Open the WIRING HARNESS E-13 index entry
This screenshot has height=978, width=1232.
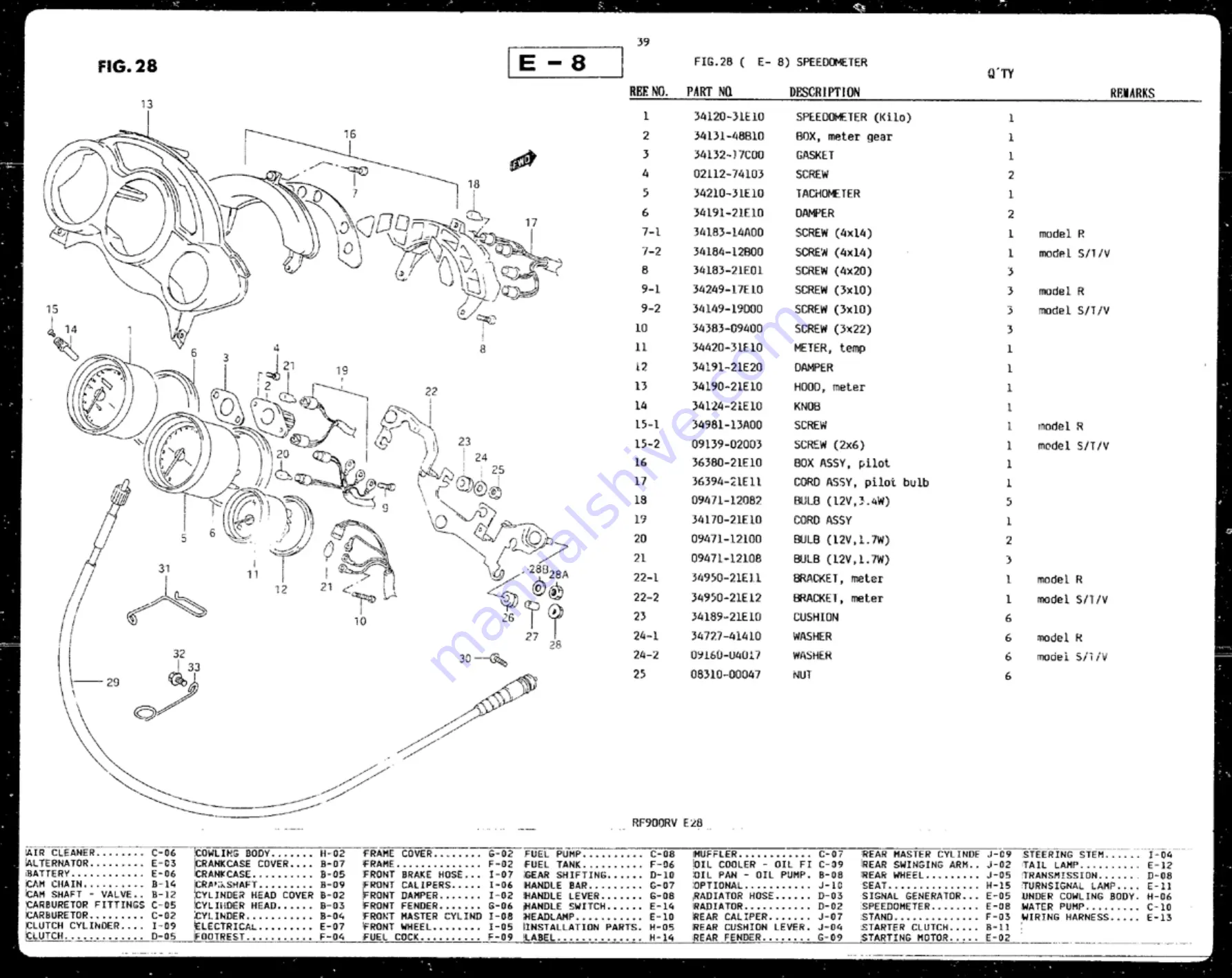click(x=1097, y=917)
